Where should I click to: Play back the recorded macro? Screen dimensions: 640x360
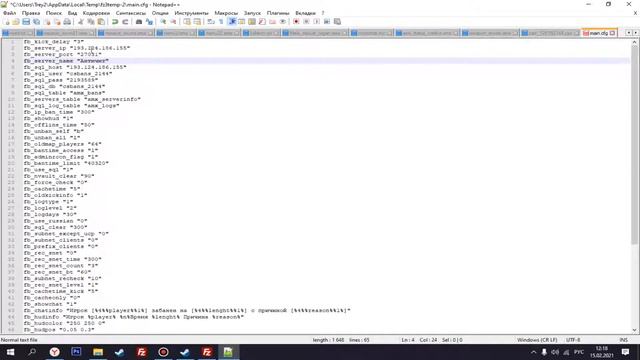(317, 22)
